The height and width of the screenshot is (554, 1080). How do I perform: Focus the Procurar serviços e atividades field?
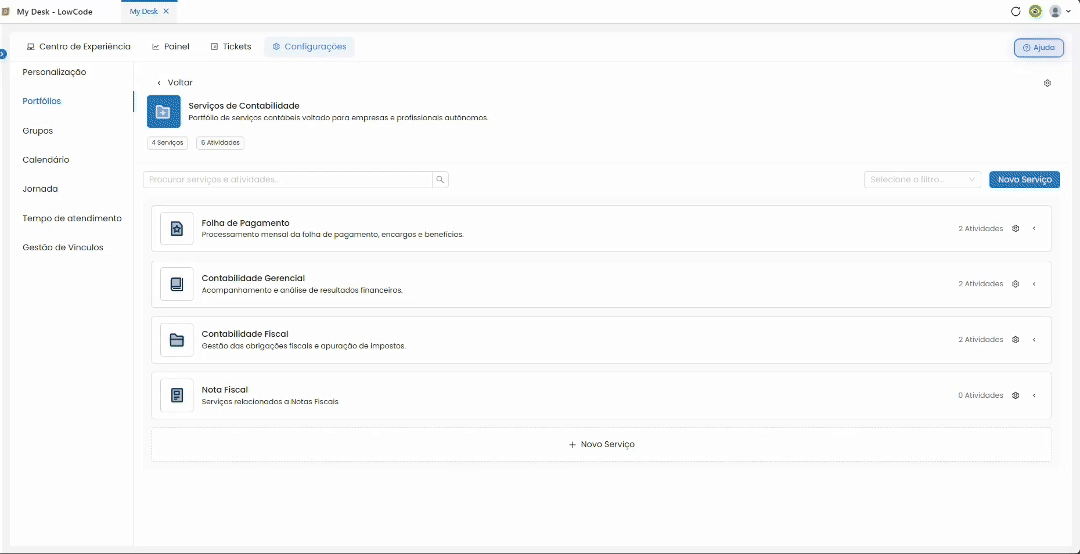288,179
